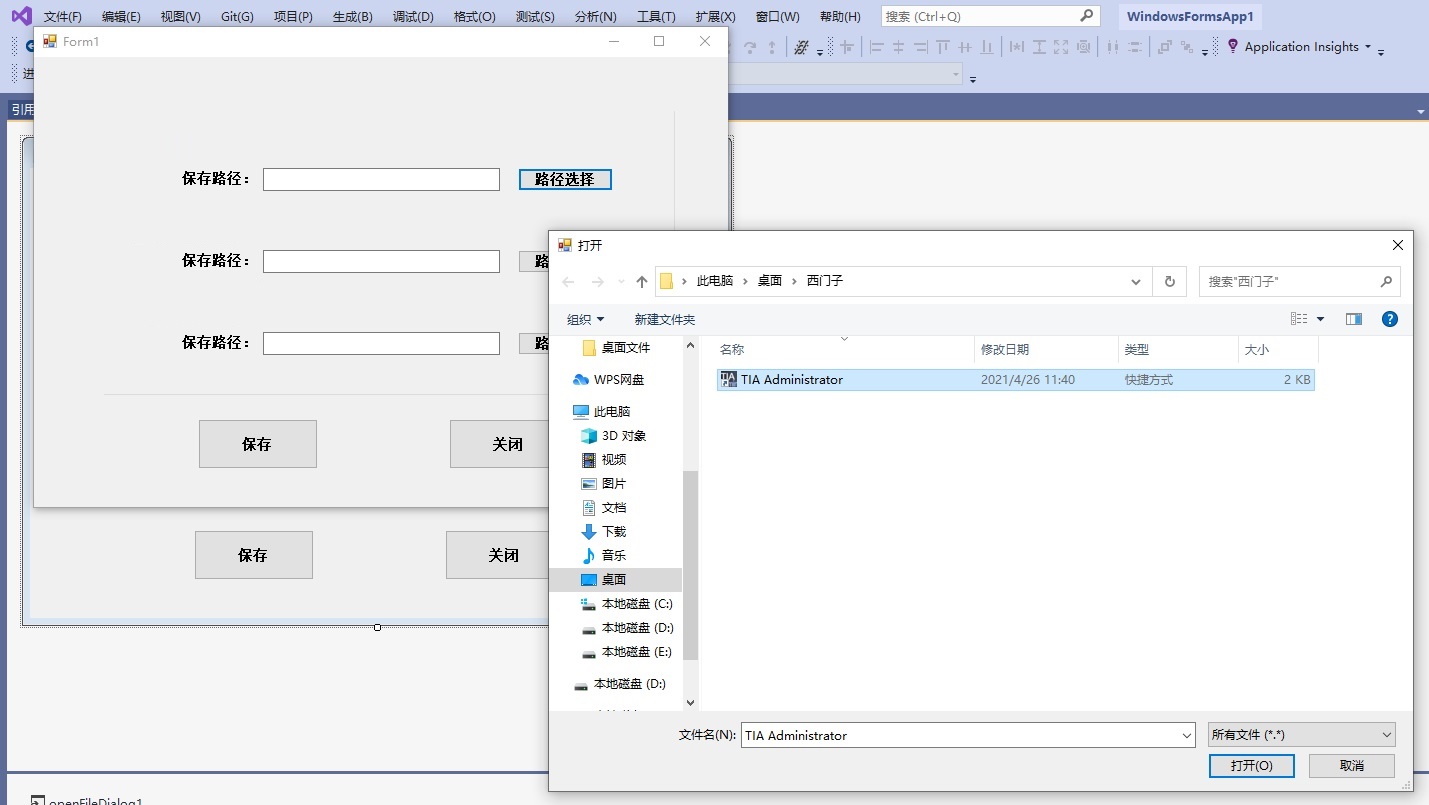Open the 调试 debug menu

coord(412,15)
